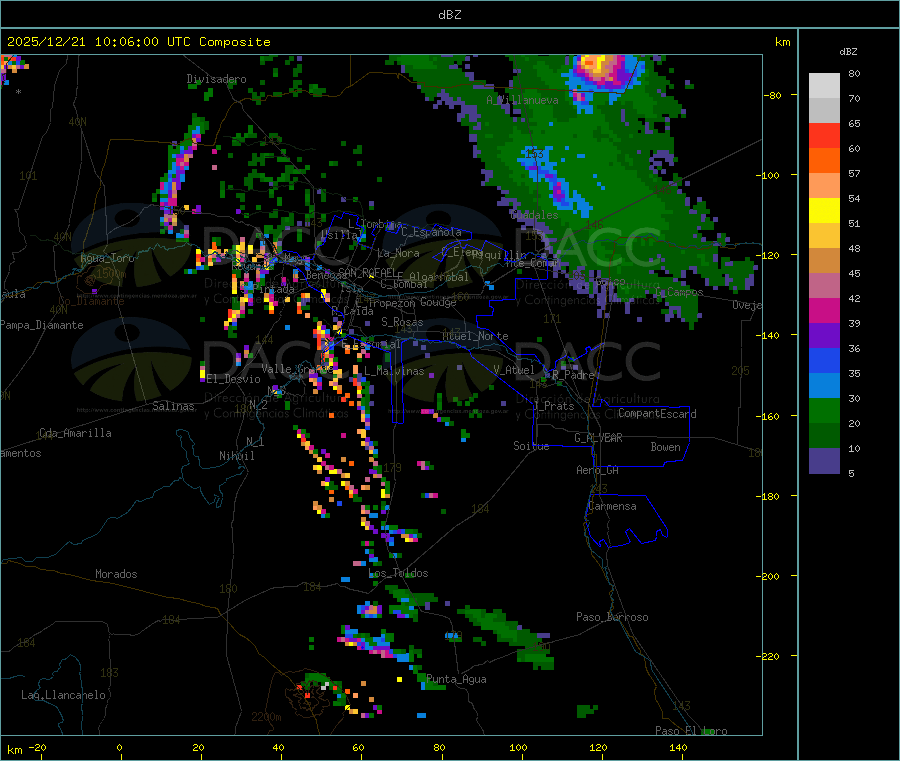This screenshot has width=900, height=761.
Task: Click the Paso_Barroso label
Action: tap(612, 618)
